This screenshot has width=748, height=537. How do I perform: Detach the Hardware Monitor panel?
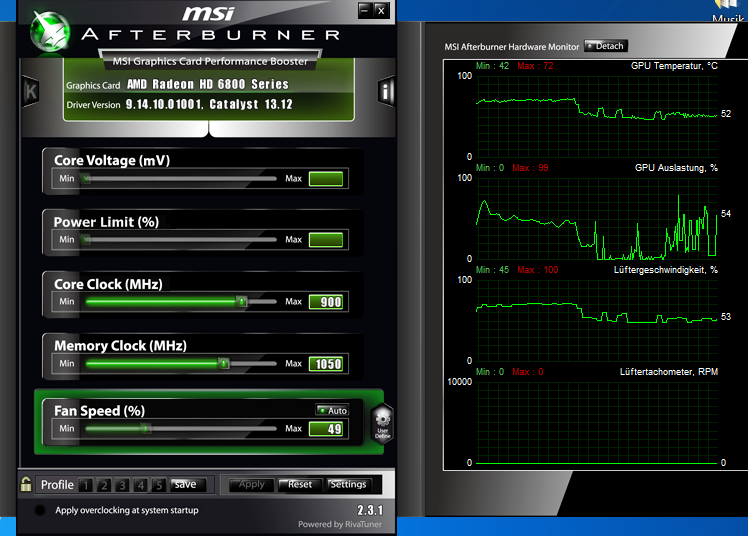click(605, 46)
